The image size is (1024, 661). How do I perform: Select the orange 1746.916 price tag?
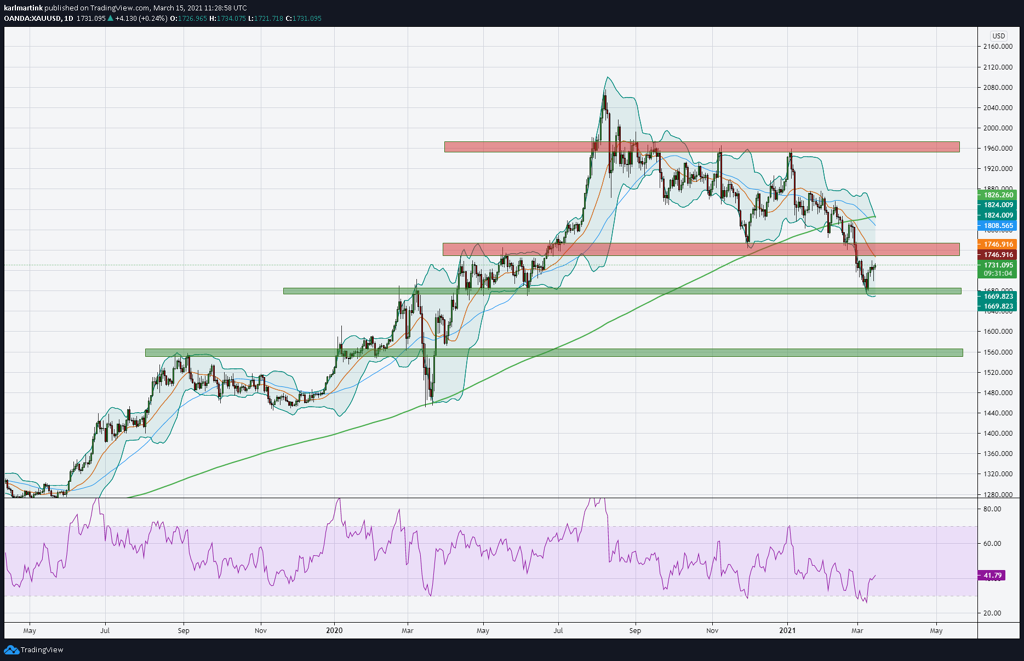click(997, 244)
